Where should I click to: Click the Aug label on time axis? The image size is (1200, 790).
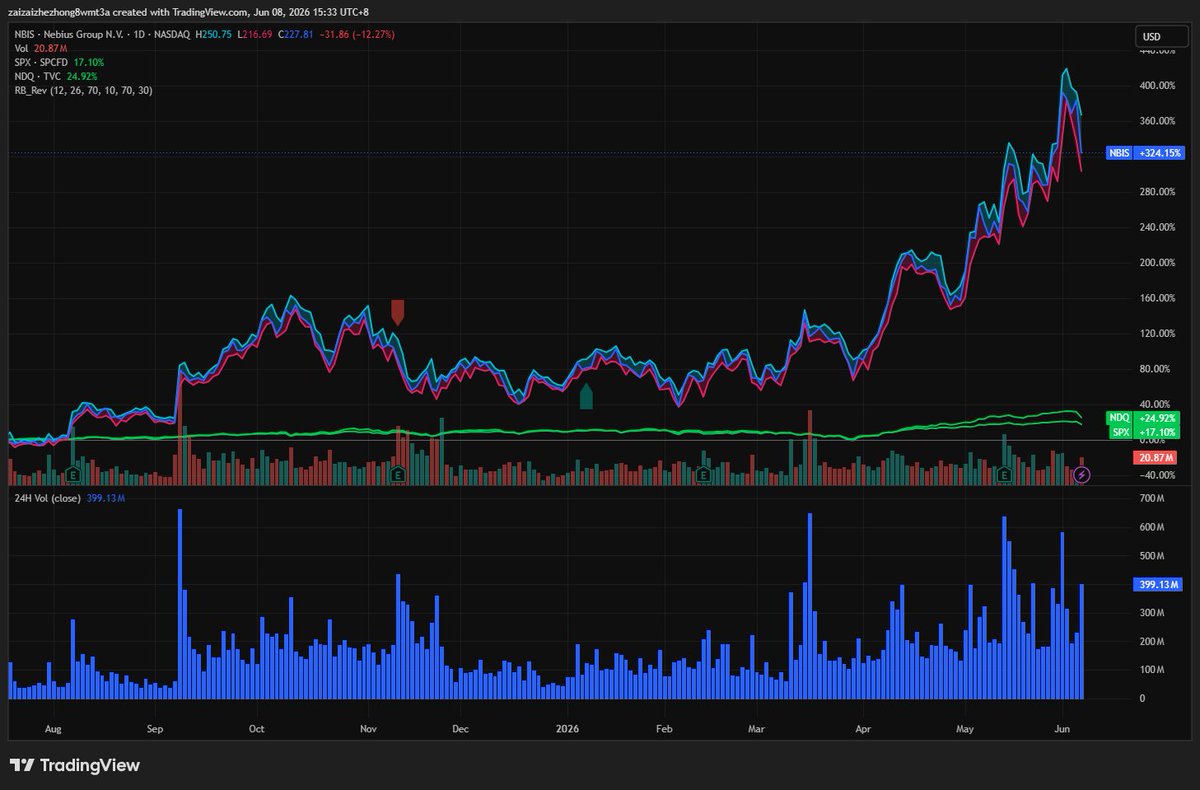(x=54, y=729)
